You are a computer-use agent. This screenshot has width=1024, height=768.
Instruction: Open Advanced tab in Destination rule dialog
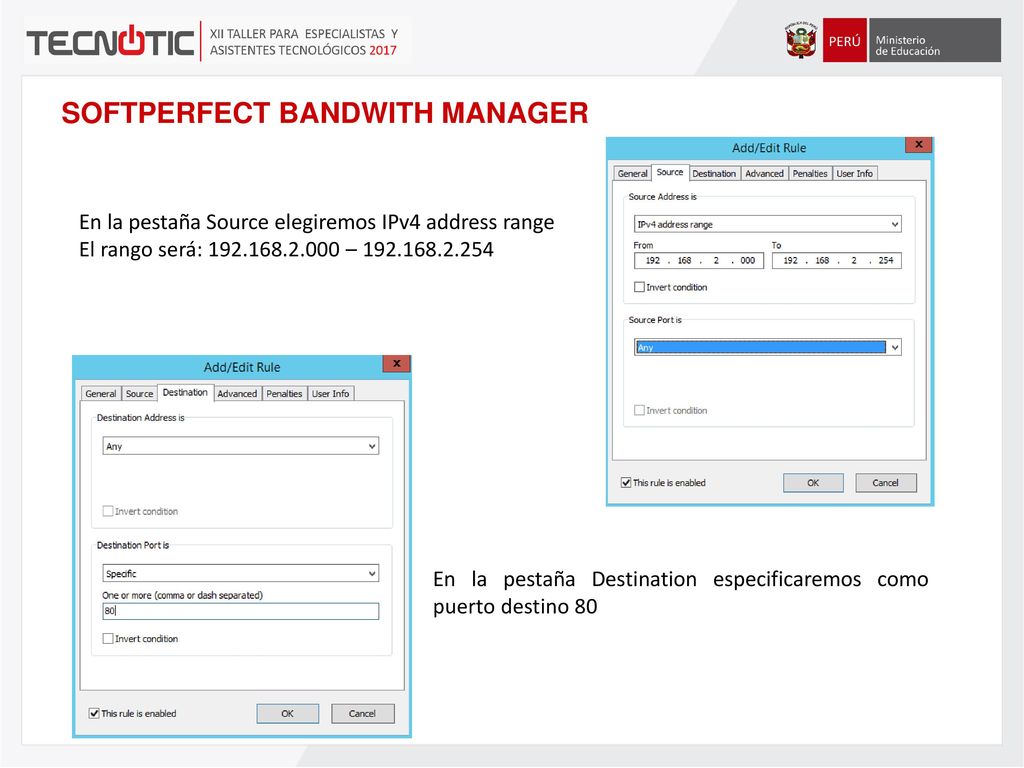pos(237,394)
